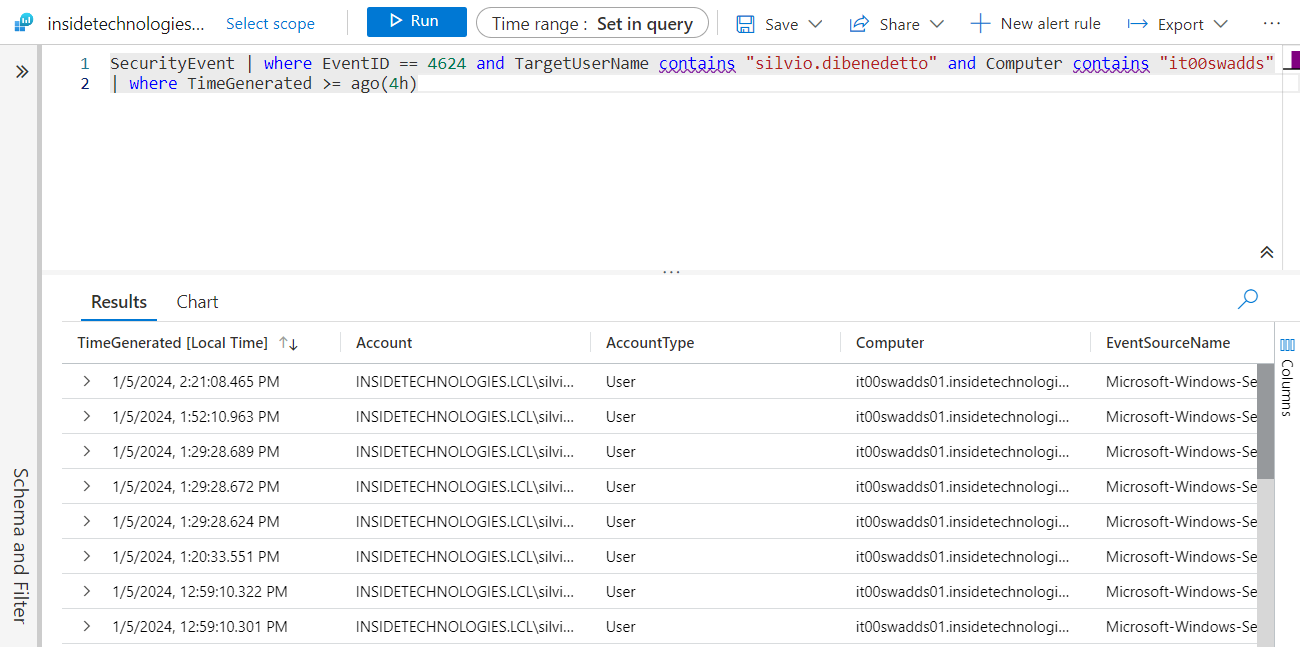Click User cell in 1:52:10.963 PM row

tap(620, 417)
